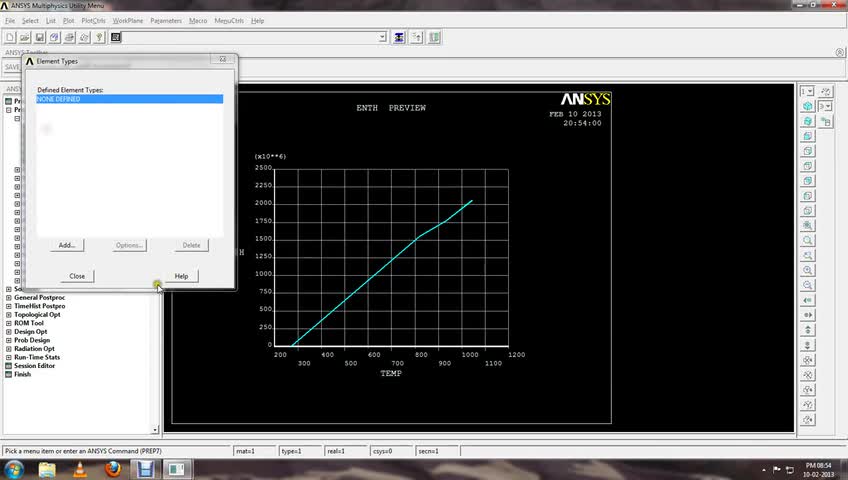Viewport: 848px width, 480px height.
Task: Click the mat=1 status bar field
Action: click(x=254, y=451)
